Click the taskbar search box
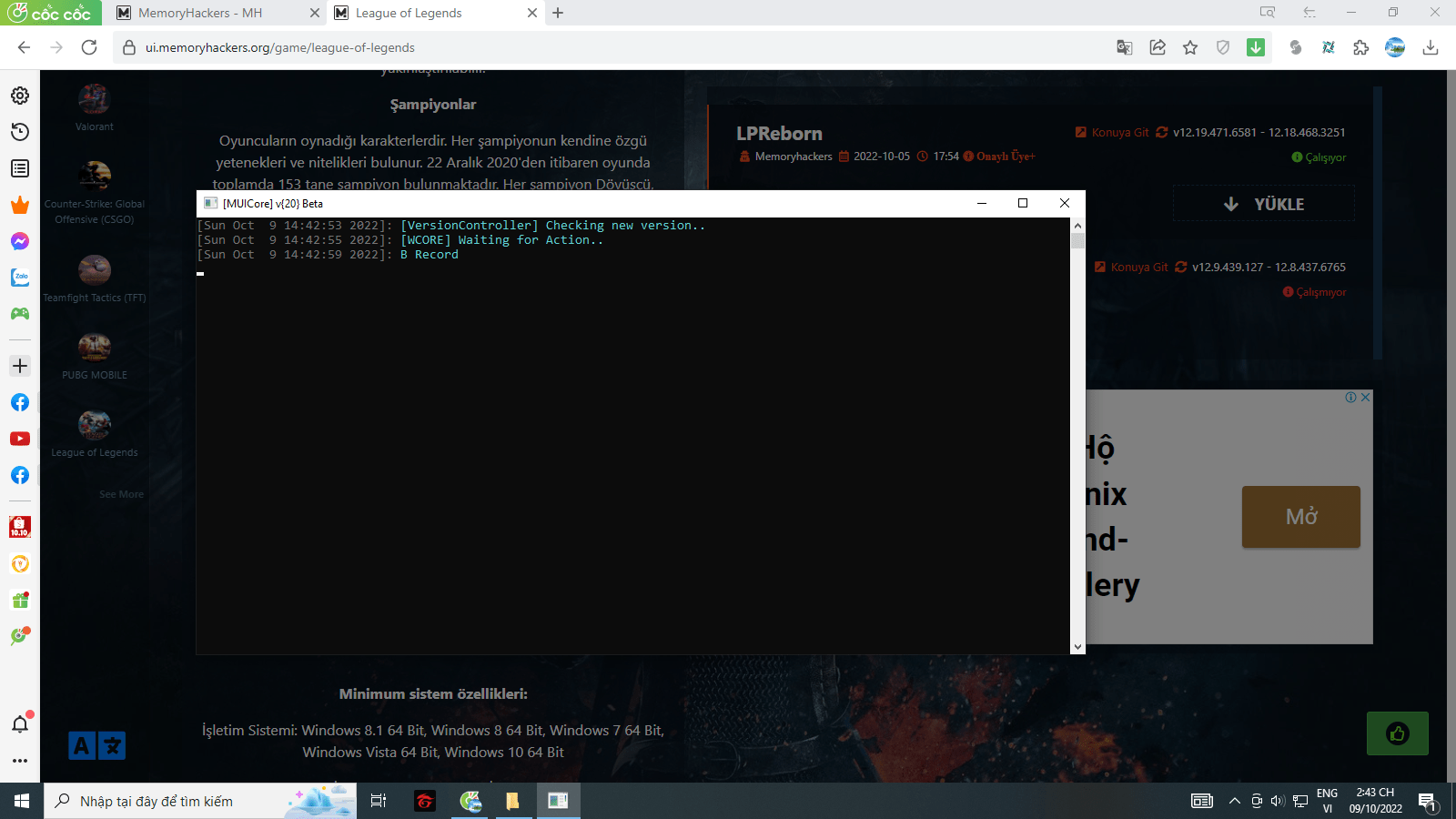 pos(200,801)
